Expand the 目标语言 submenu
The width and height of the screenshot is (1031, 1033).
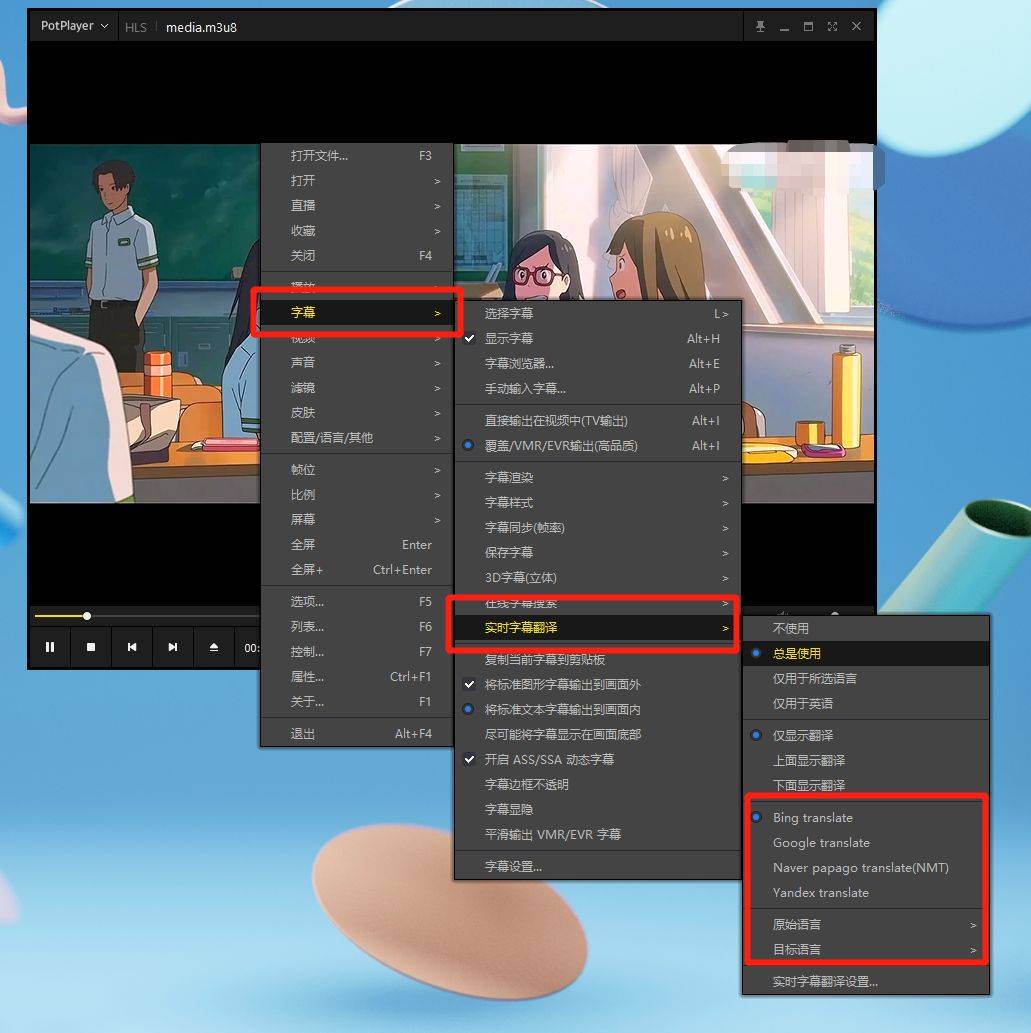866,949
